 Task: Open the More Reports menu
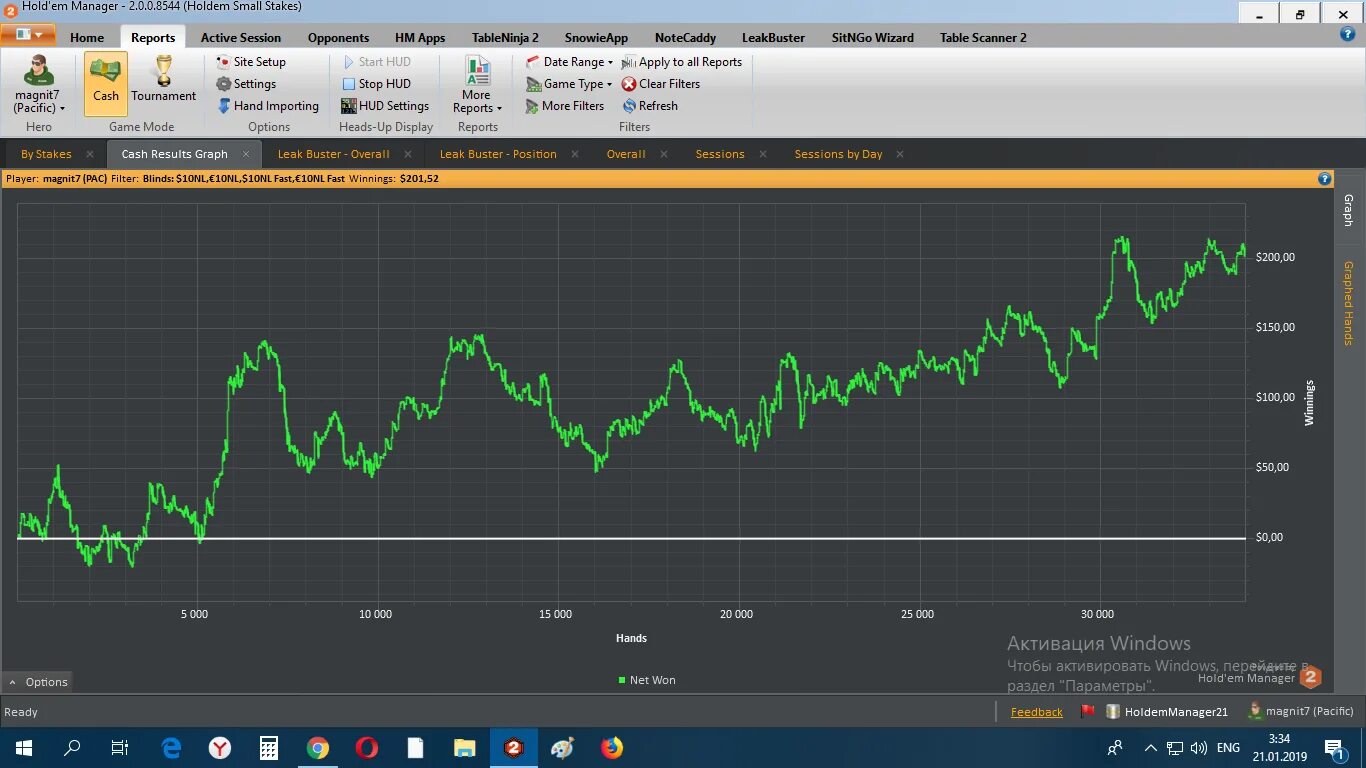(477, 84)
